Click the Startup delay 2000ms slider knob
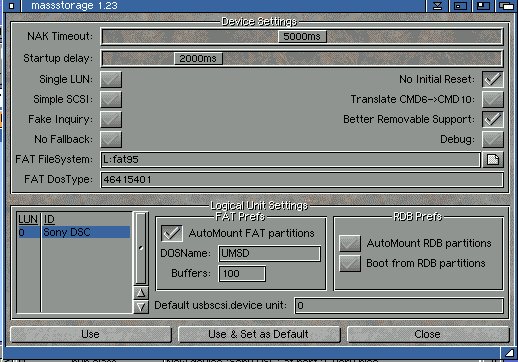The height and width of the screenshot is (362, 518). pyautogui.click(x=198, y=59)
